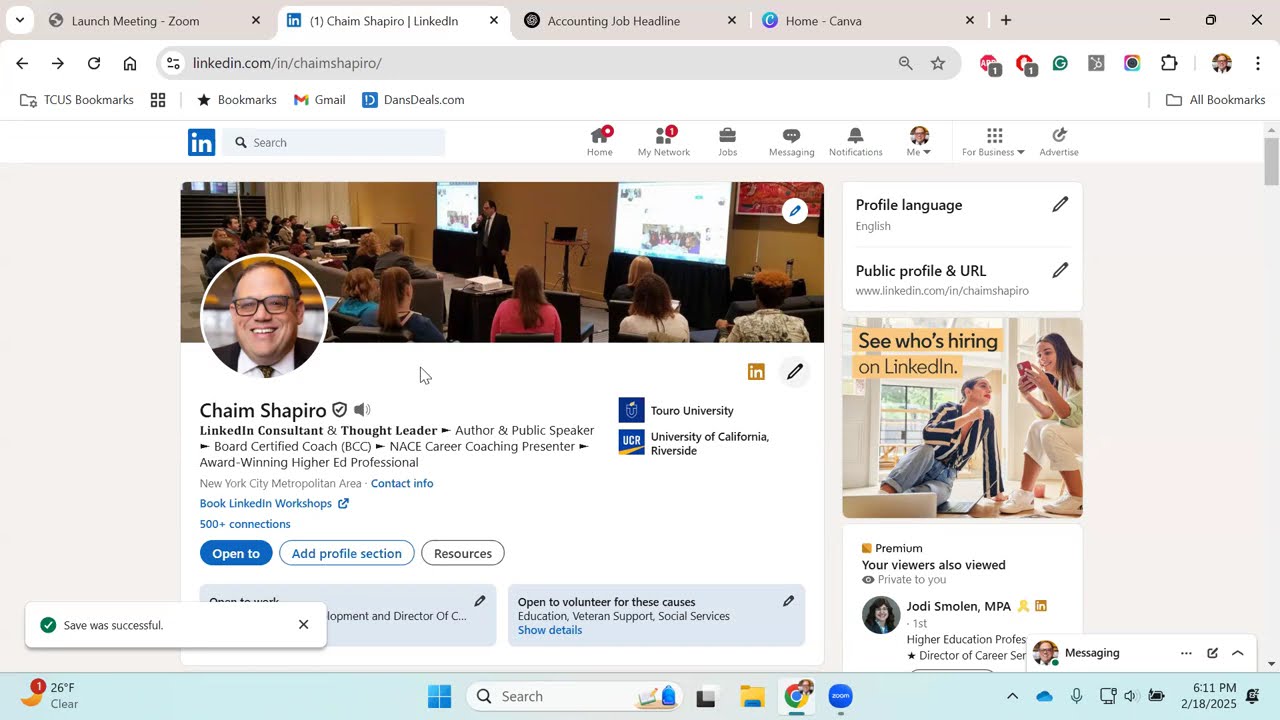The height and width of the screenshot is (720, 1280).
Task: Click Add profile section button
Action: coord(346,553)
